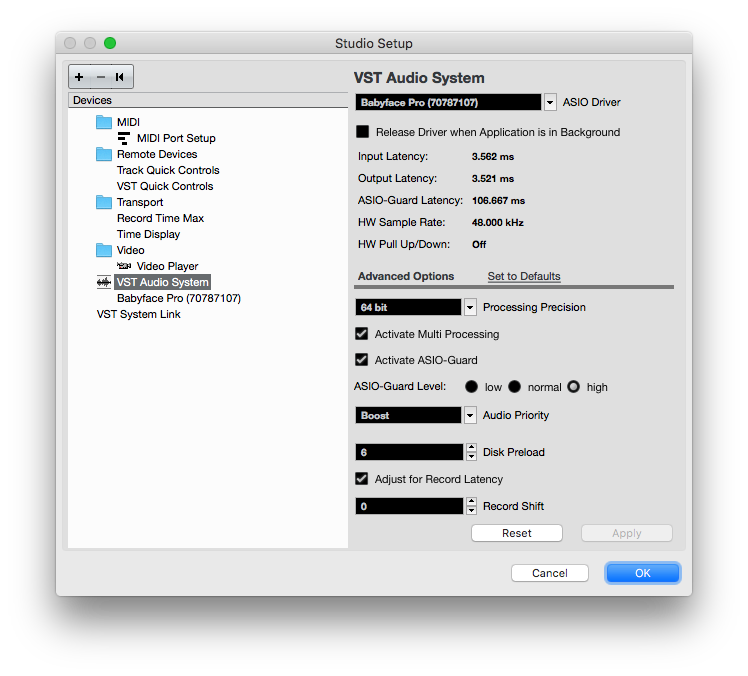Viewport: 748px width, 676px height.
Task: Click the minus Remove Device button
Action: 101,77
